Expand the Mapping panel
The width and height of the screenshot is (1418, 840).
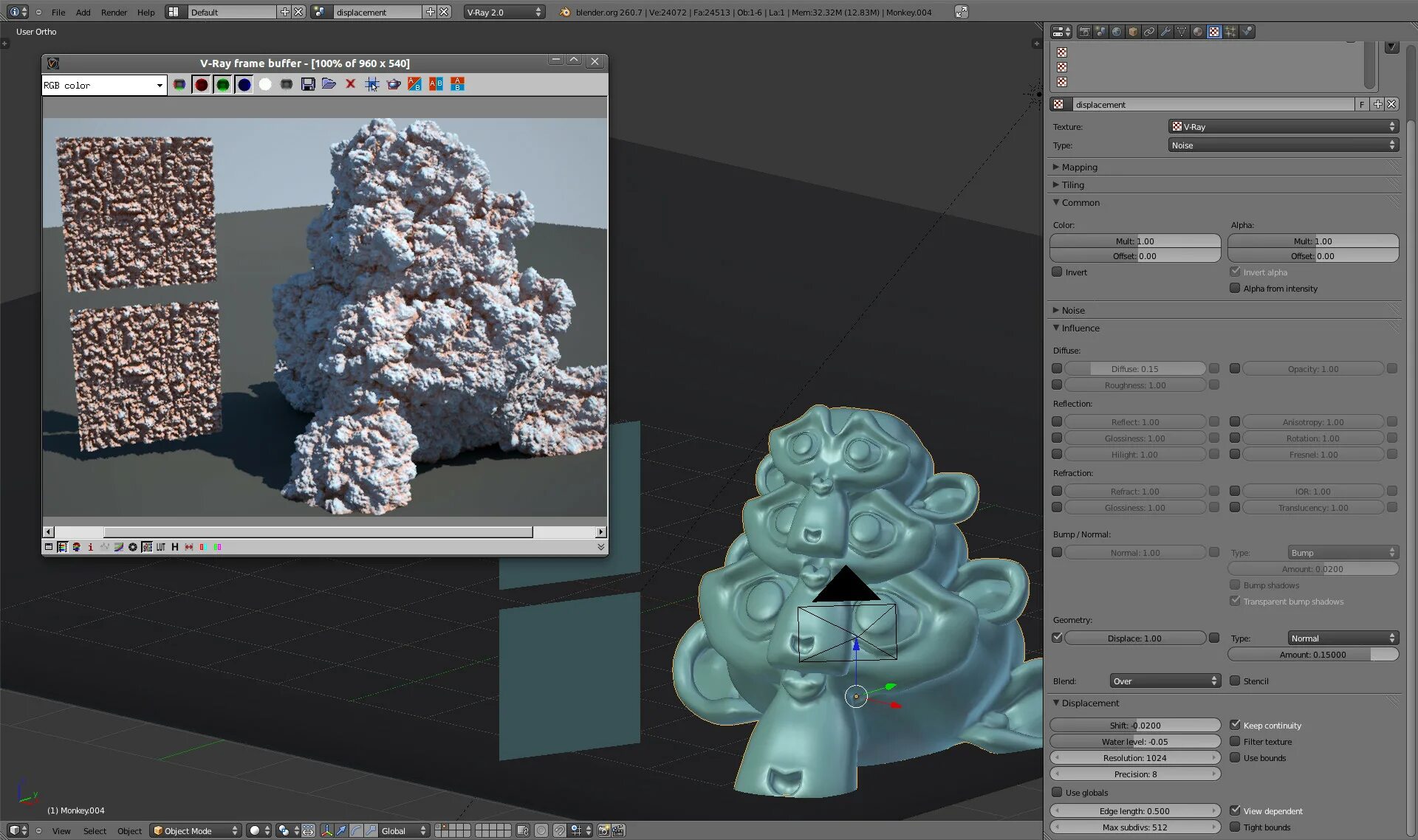1079,168
